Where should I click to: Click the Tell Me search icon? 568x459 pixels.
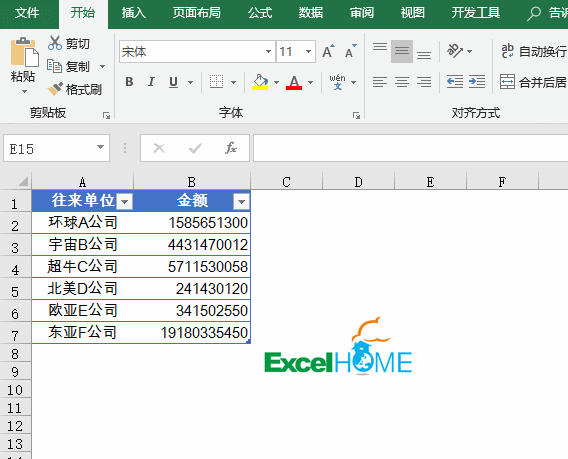pos(534,14)
